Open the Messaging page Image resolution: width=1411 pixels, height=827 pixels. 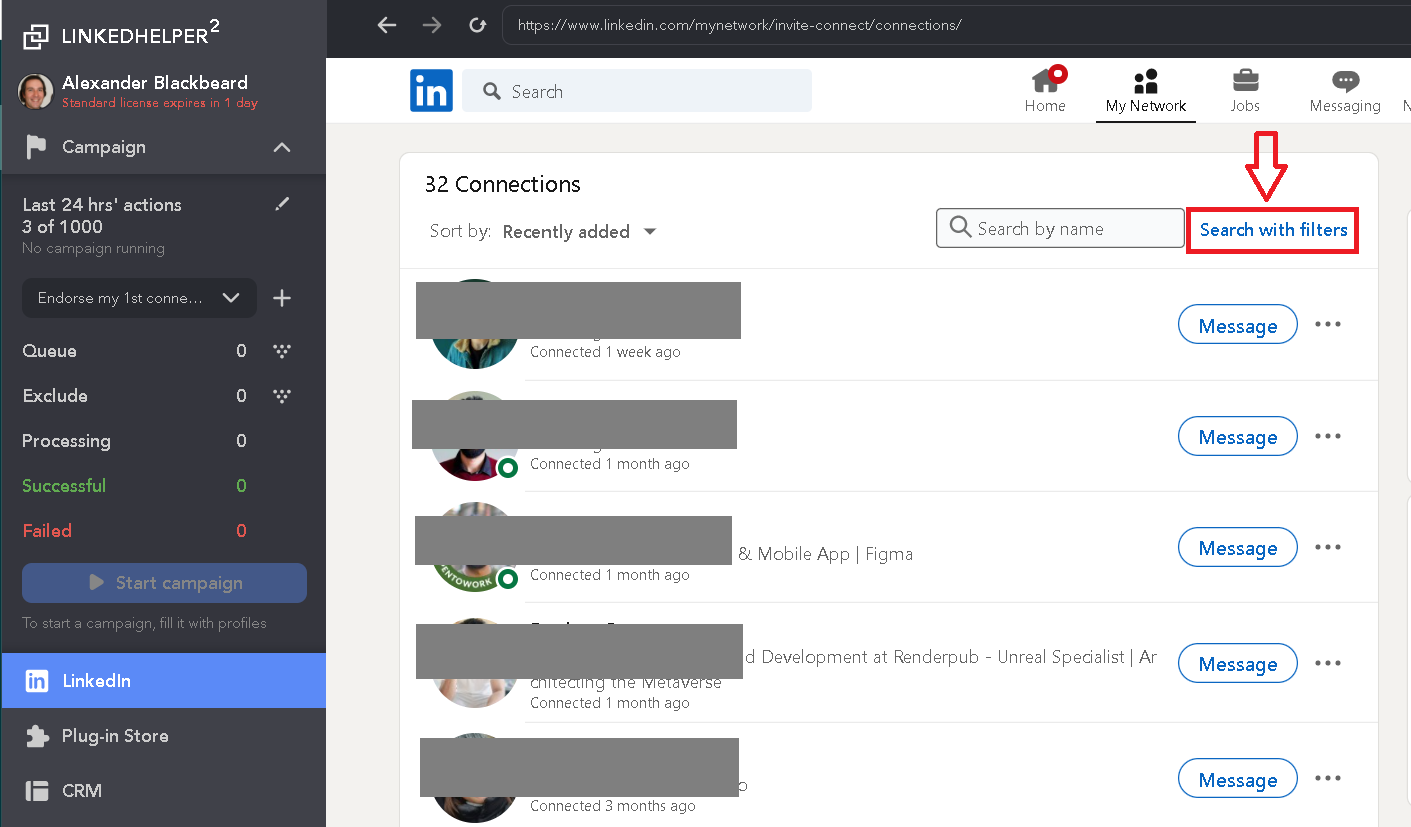tap(1345, 90)
